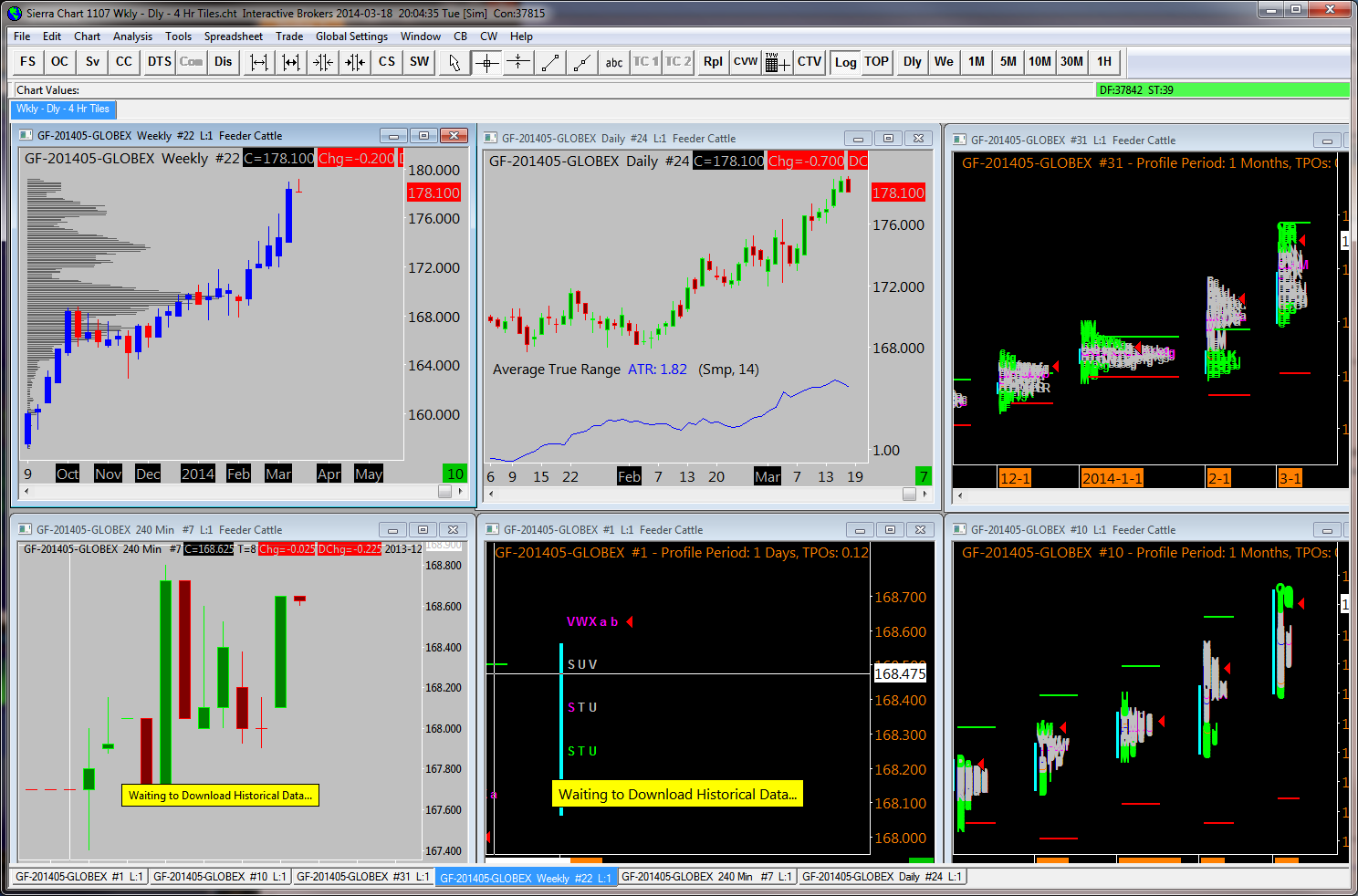Switch to GF-201405-GLOBEX #10 bottom tab
Image resolution: width=1358 pixels, height=896 pixels.
[x=220, y=877]
